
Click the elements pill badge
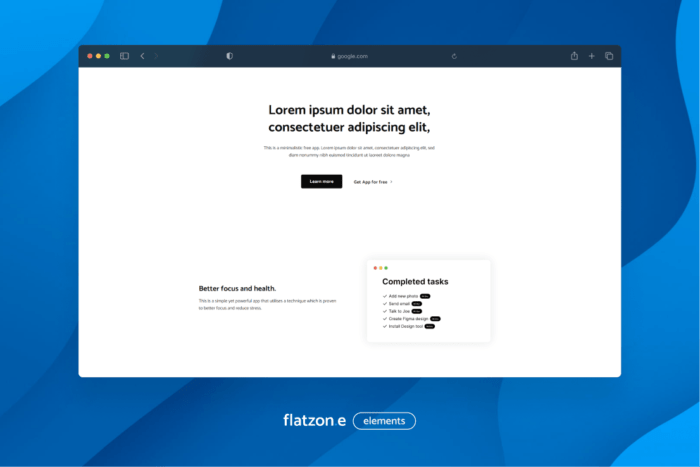pos(384,421)
